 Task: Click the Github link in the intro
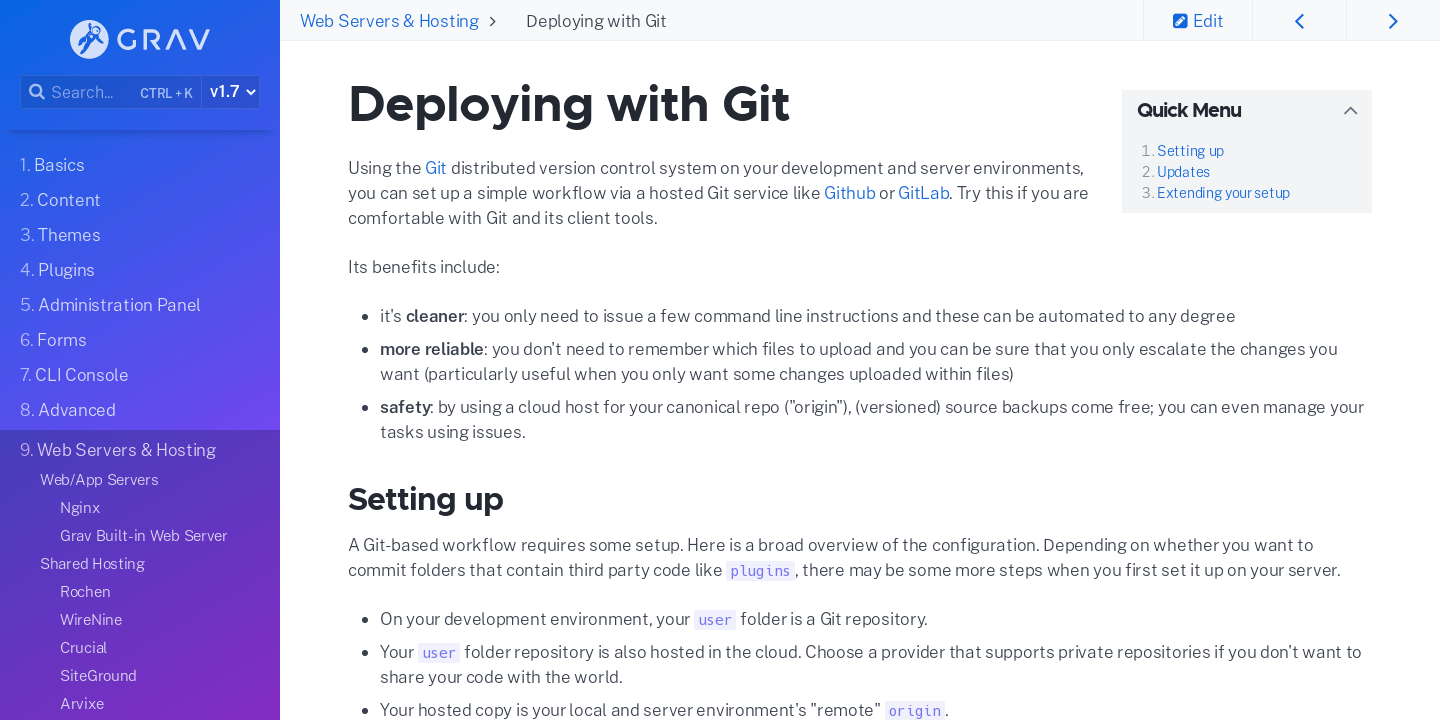coord(849,193)
